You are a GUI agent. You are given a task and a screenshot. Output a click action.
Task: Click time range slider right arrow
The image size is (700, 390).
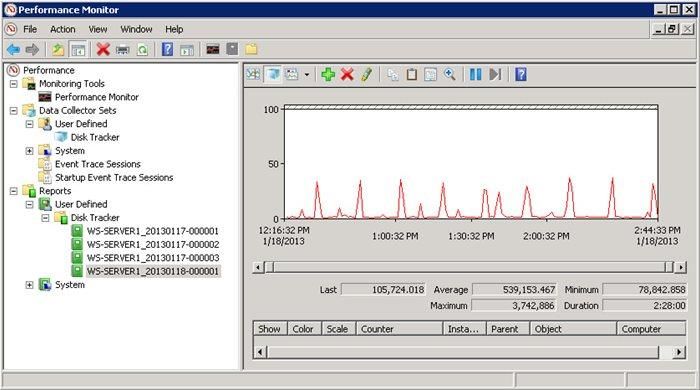[680, 267]
